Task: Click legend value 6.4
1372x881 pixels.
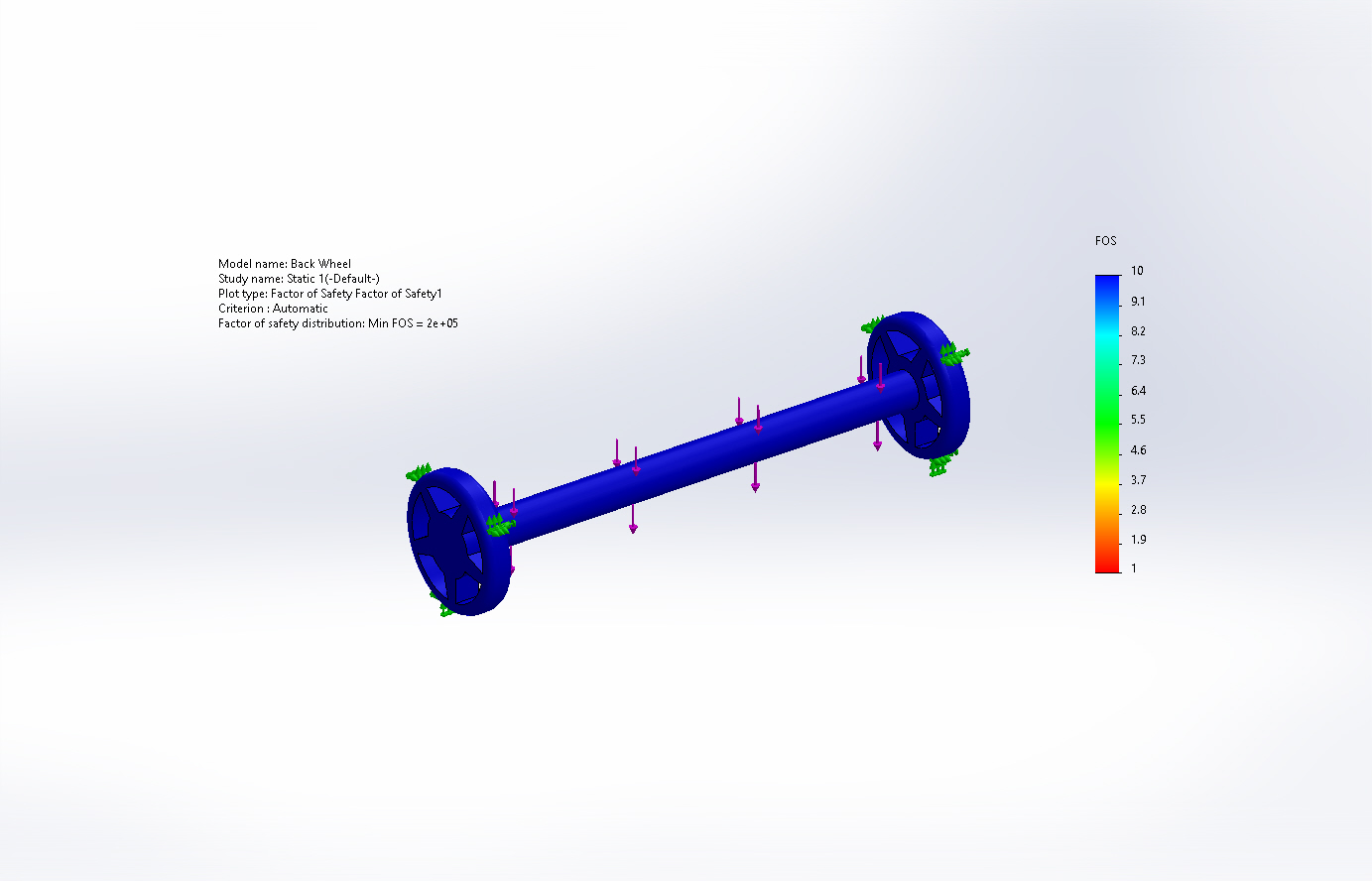Action: (1138, 391)
